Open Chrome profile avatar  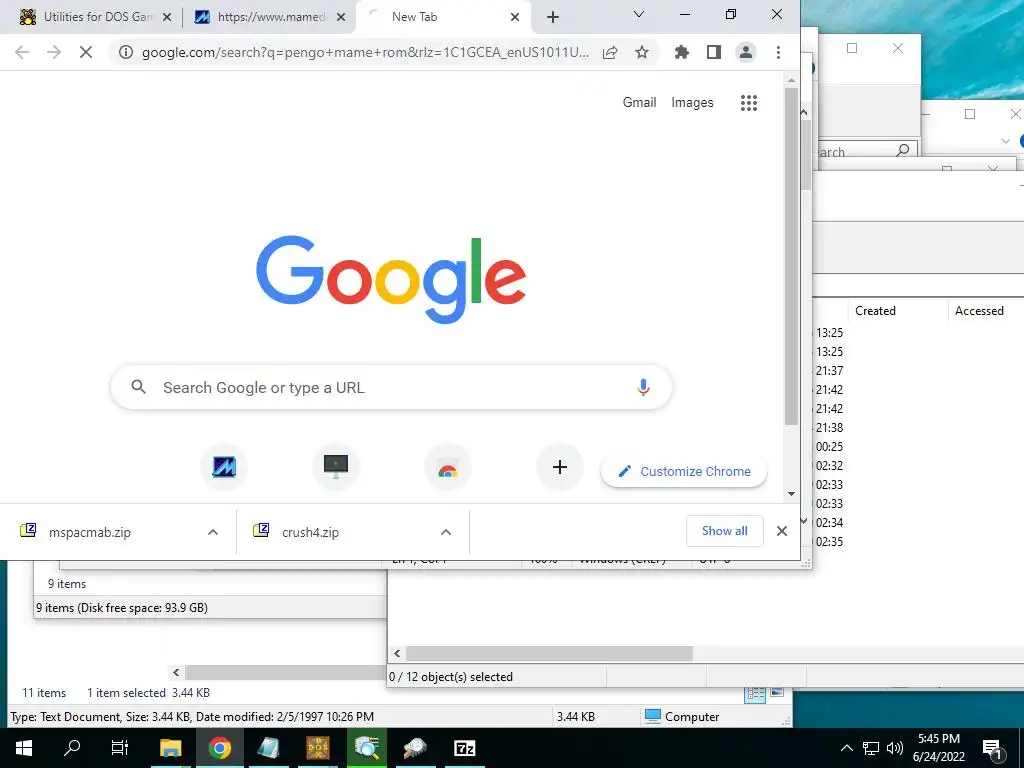[x=746, y=52]
